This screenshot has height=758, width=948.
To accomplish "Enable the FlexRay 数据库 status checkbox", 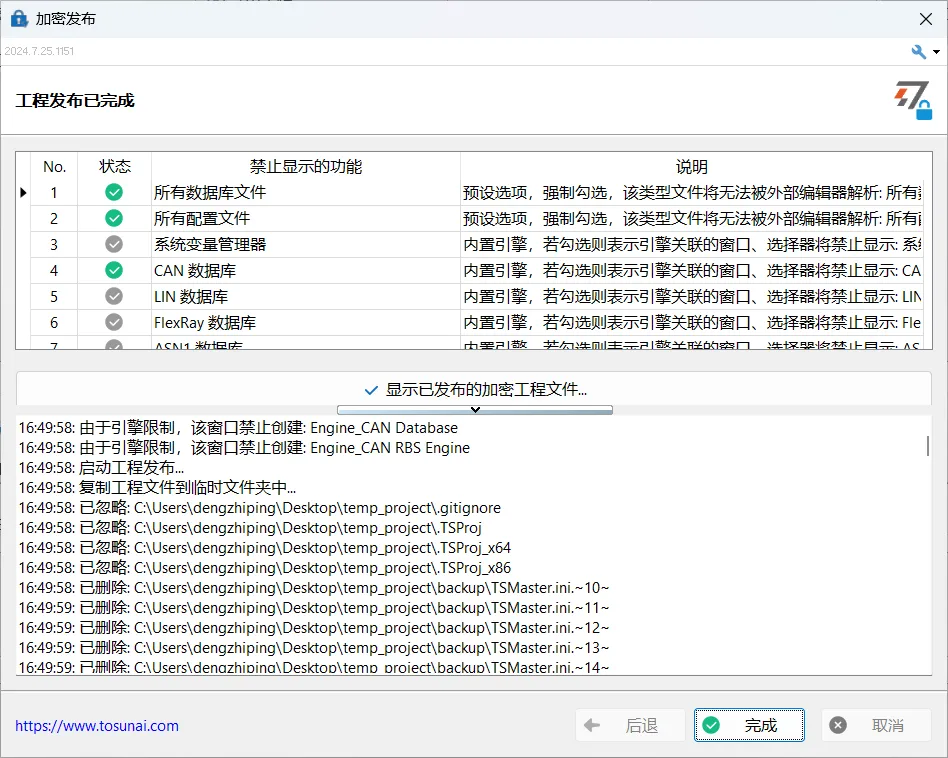I will [x=113, y=321].
